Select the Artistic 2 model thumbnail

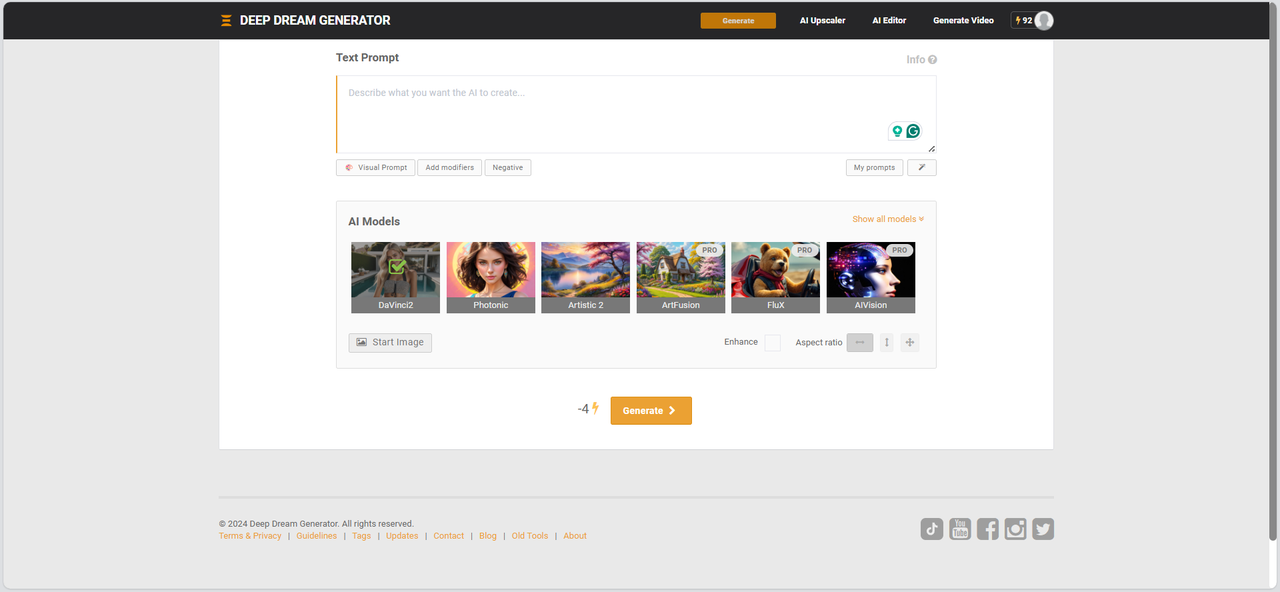coord(586,277)
